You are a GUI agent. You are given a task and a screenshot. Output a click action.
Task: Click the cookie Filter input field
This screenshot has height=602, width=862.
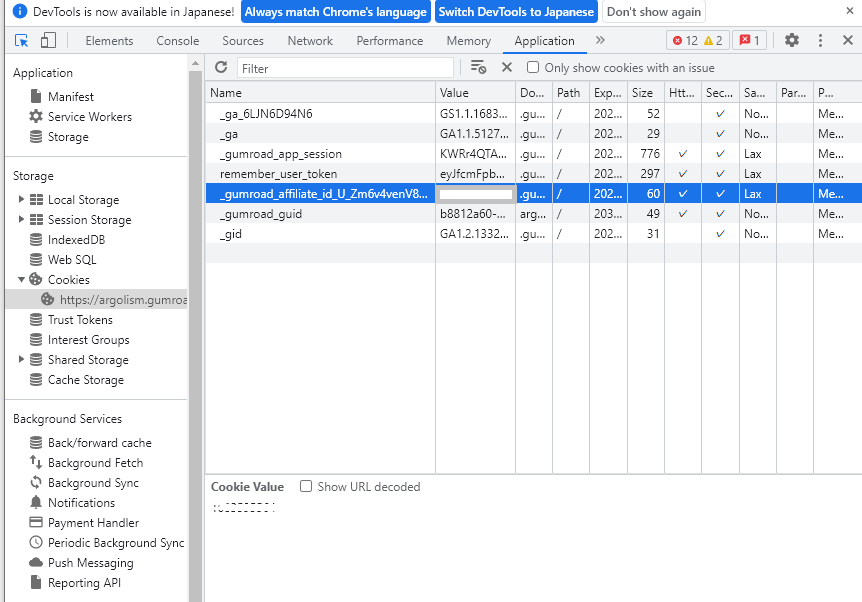tap(345, 68)
